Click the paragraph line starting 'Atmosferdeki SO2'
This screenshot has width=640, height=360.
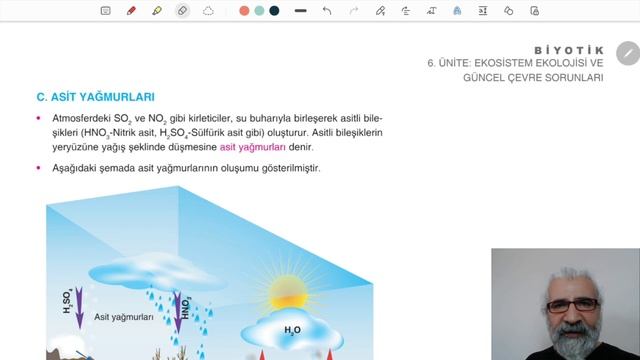[x=217, y=119]
